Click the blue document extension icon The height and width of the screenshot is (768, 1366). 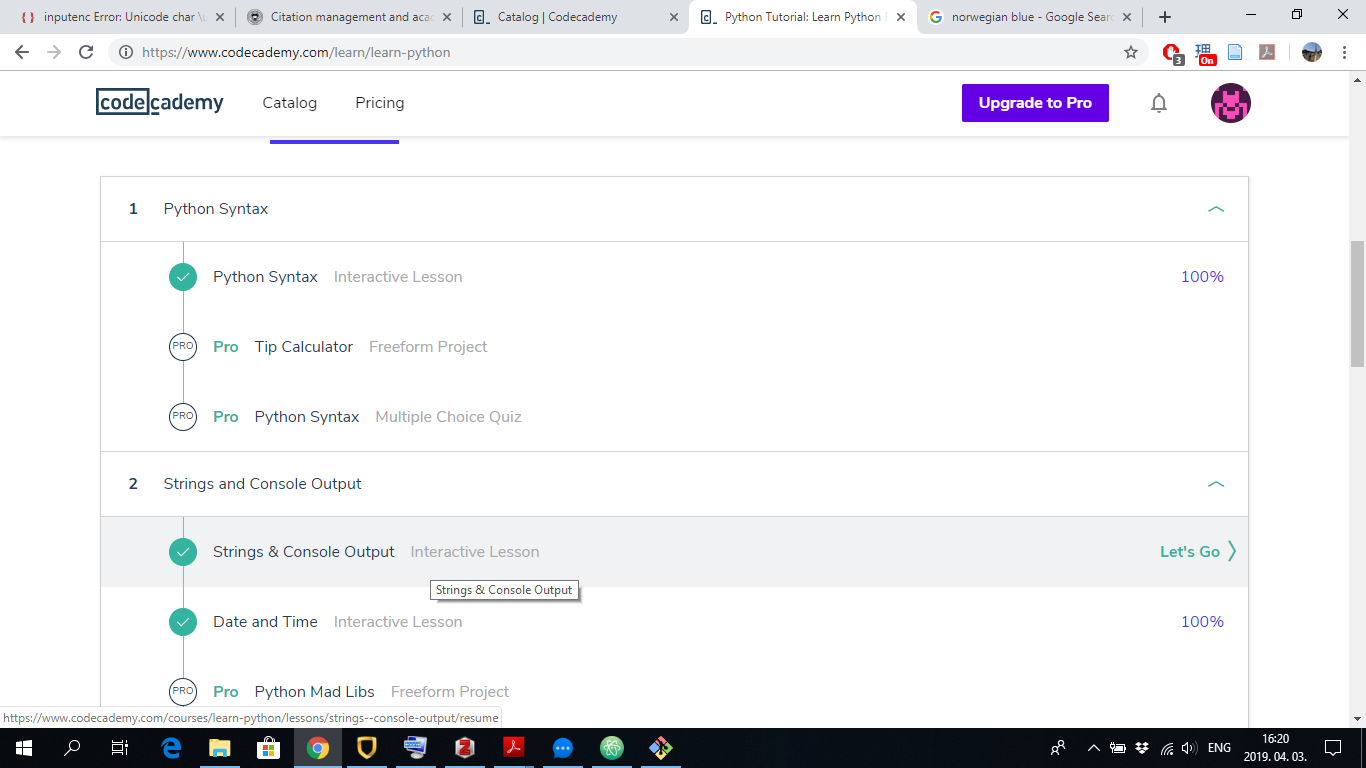point(1236,52)
